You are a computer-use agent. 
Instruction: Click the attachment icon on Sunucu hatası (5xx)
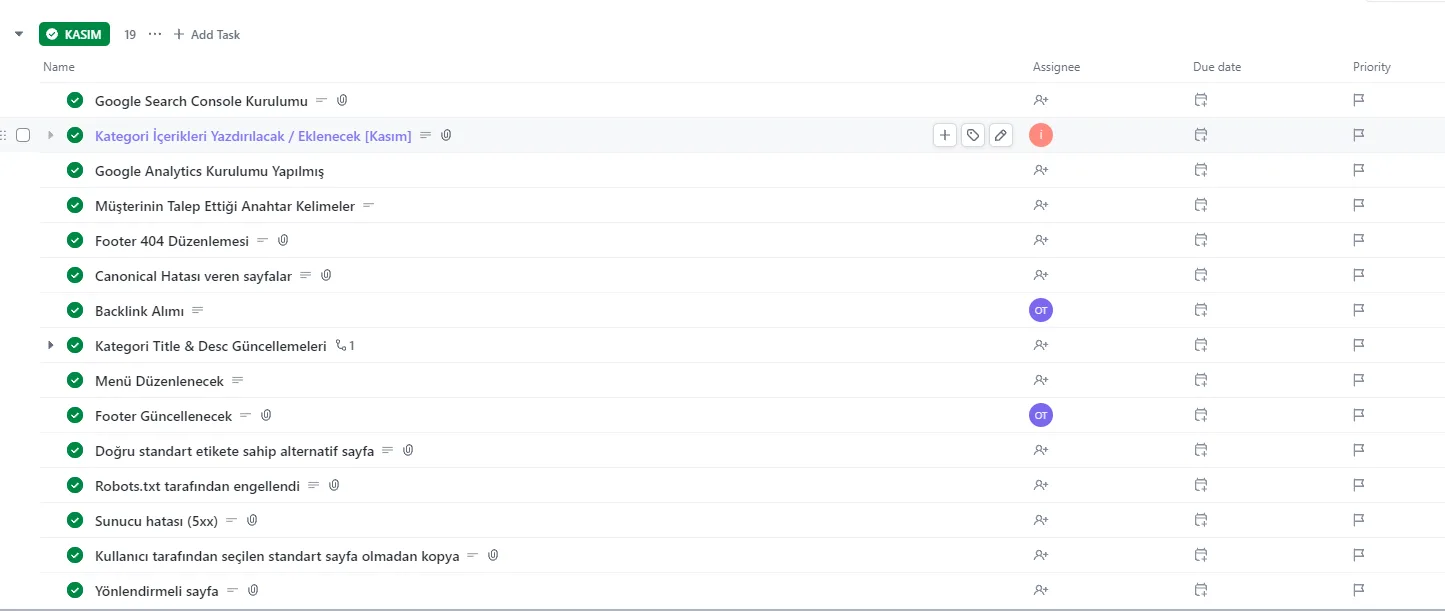[x=252, y=520]
